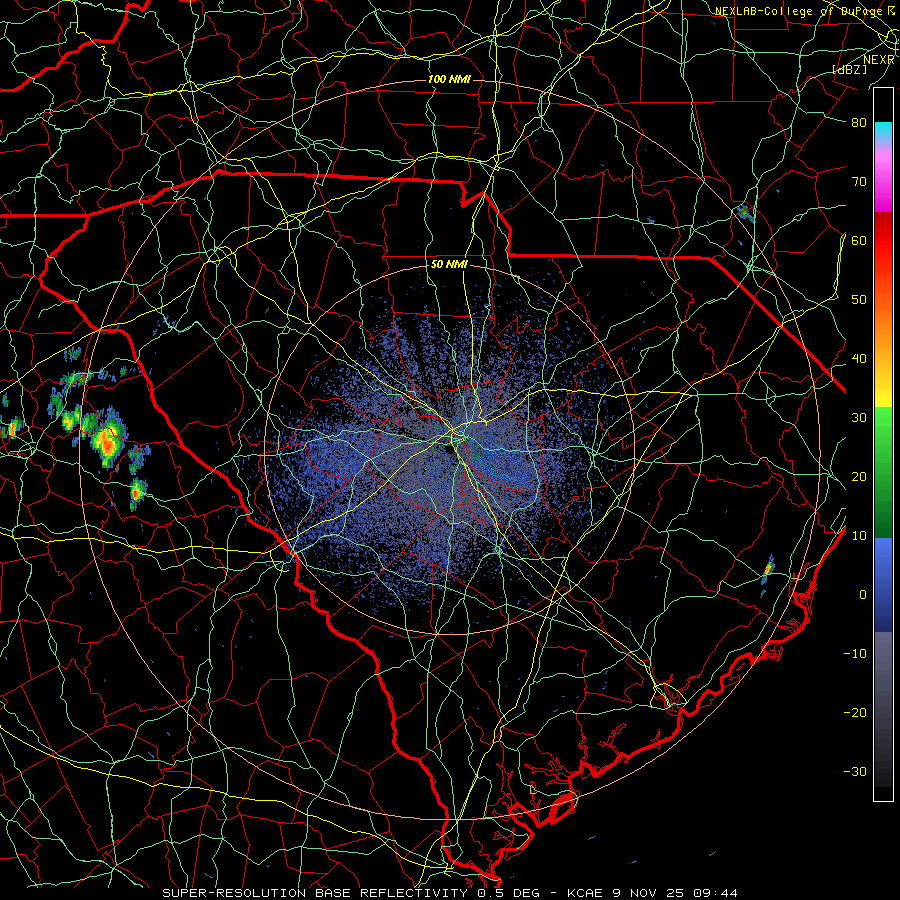Click the 60 value on the dBZ scale

click(x=859, y=240)
